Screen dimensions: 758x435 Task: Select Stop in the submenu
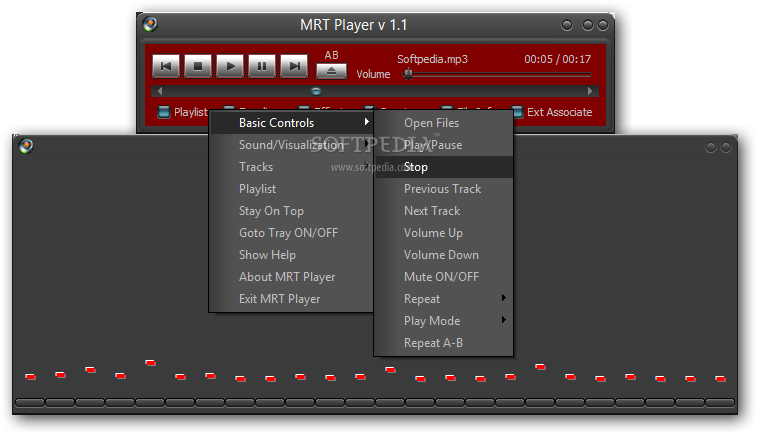(x=444, y=167)
